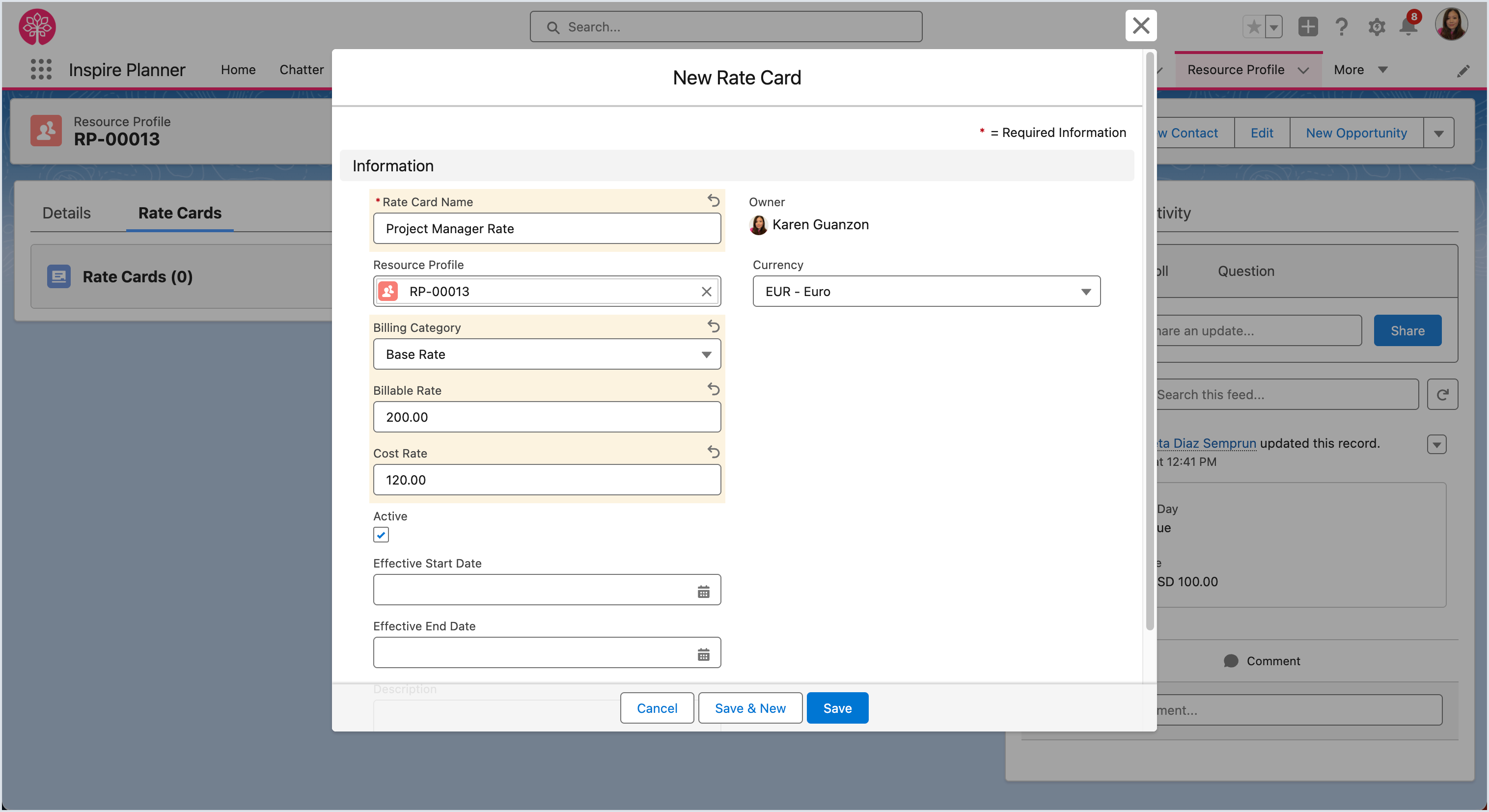Go to the Chatter tab

pyautogui.click(x=301, y=69)
